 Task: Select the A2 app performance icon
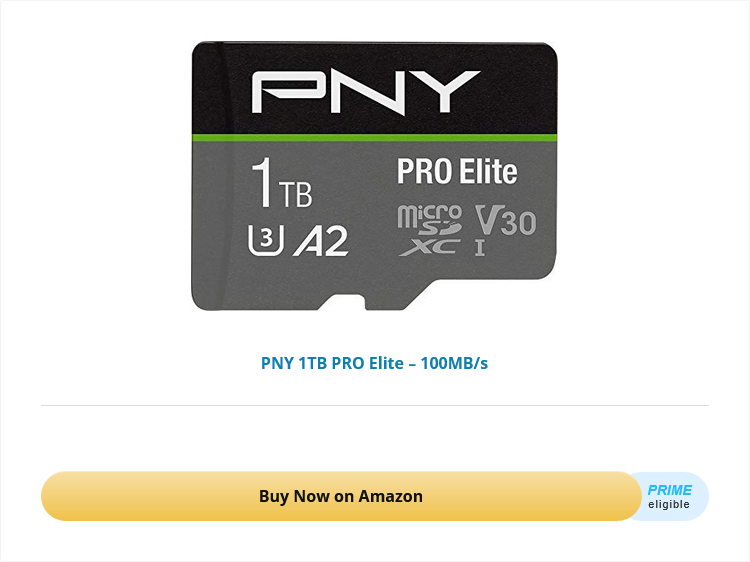pos(321,240)
